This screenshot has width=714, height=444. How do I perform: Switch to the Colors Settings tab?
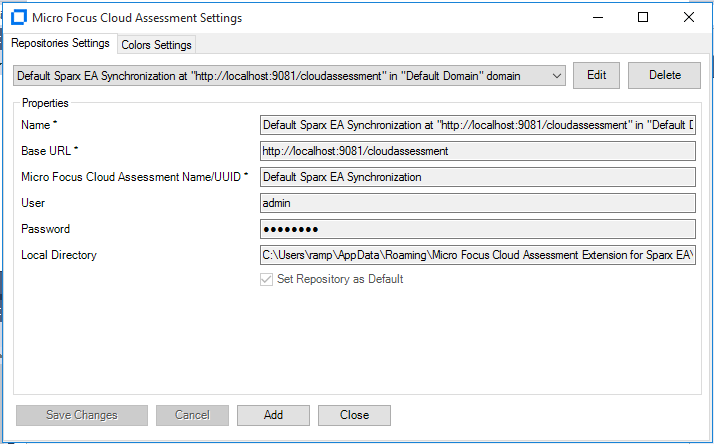(x=156, y=45)
